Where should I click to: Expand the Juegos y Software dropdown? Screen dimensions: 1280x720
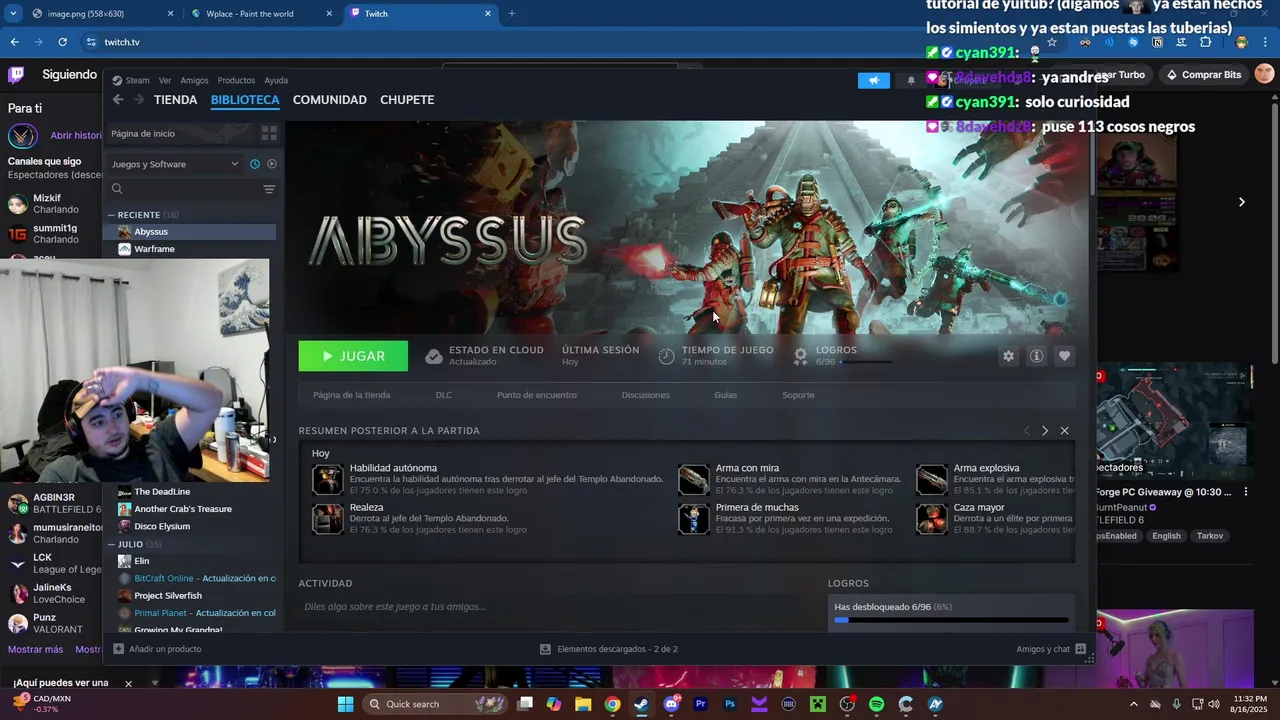[x=175, y=164]
